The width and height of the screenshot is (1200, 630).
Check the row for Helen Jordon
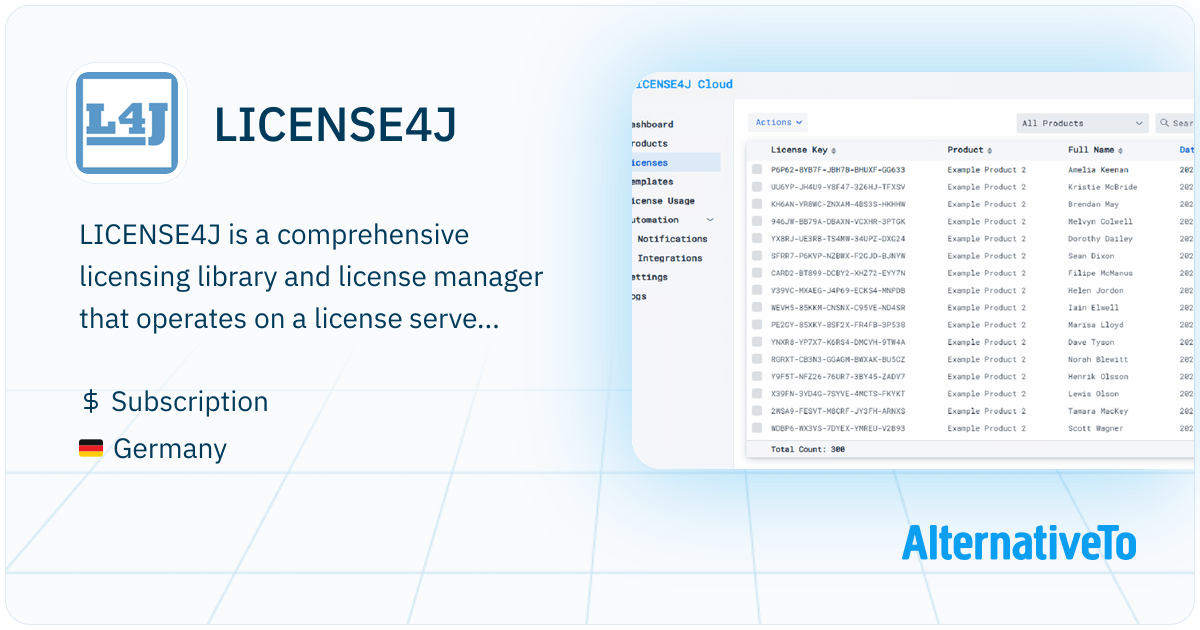coord(757,290)
